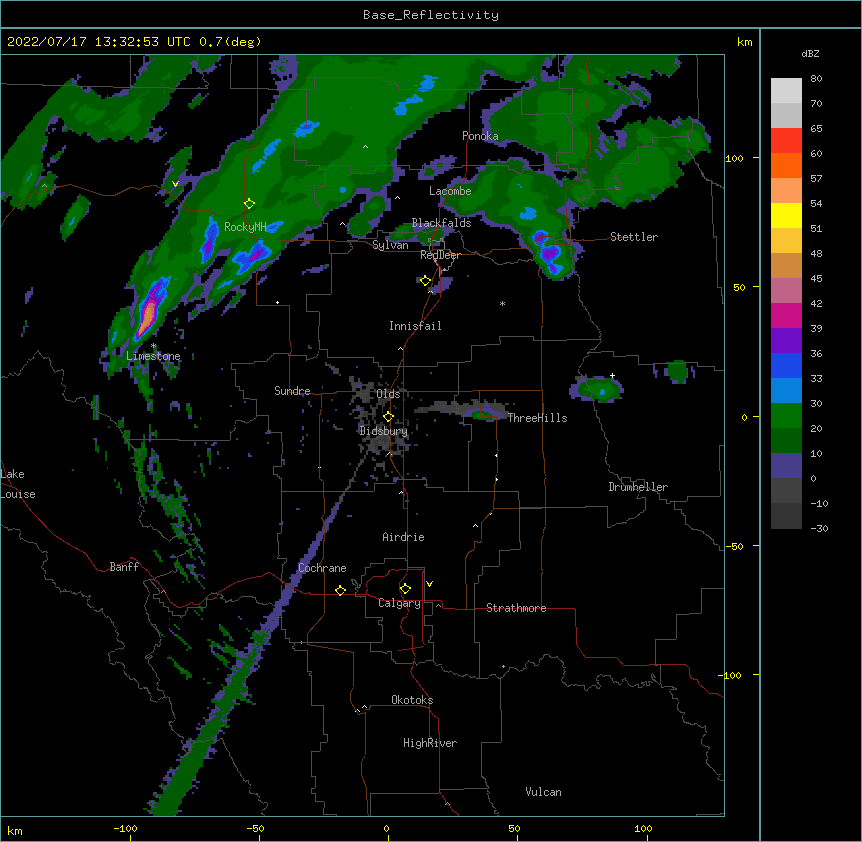
Task: Click the HighRiver label
Action: pyautogui.click(x=430, y=743)
